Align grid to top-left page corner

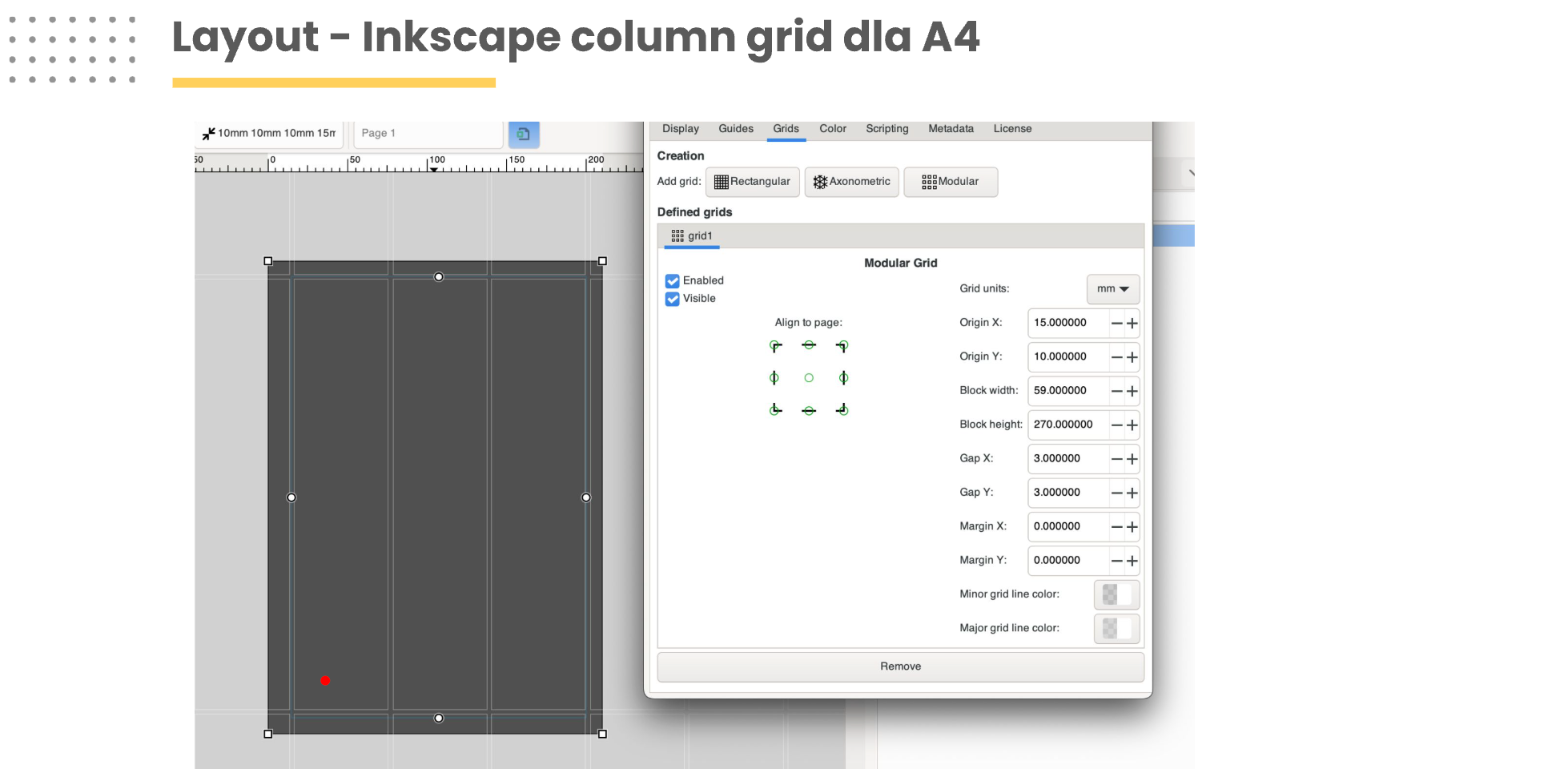(775, 346)
